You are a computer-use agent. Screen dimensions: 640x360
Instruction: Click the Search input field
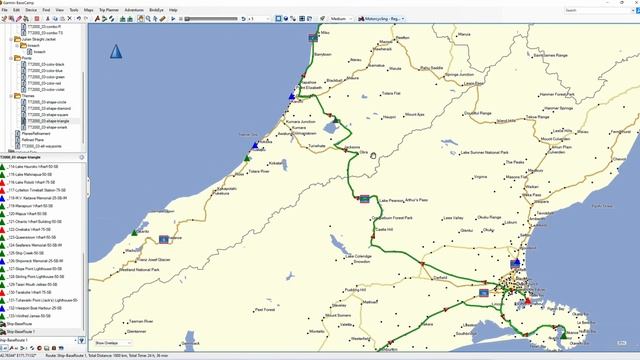598,10
